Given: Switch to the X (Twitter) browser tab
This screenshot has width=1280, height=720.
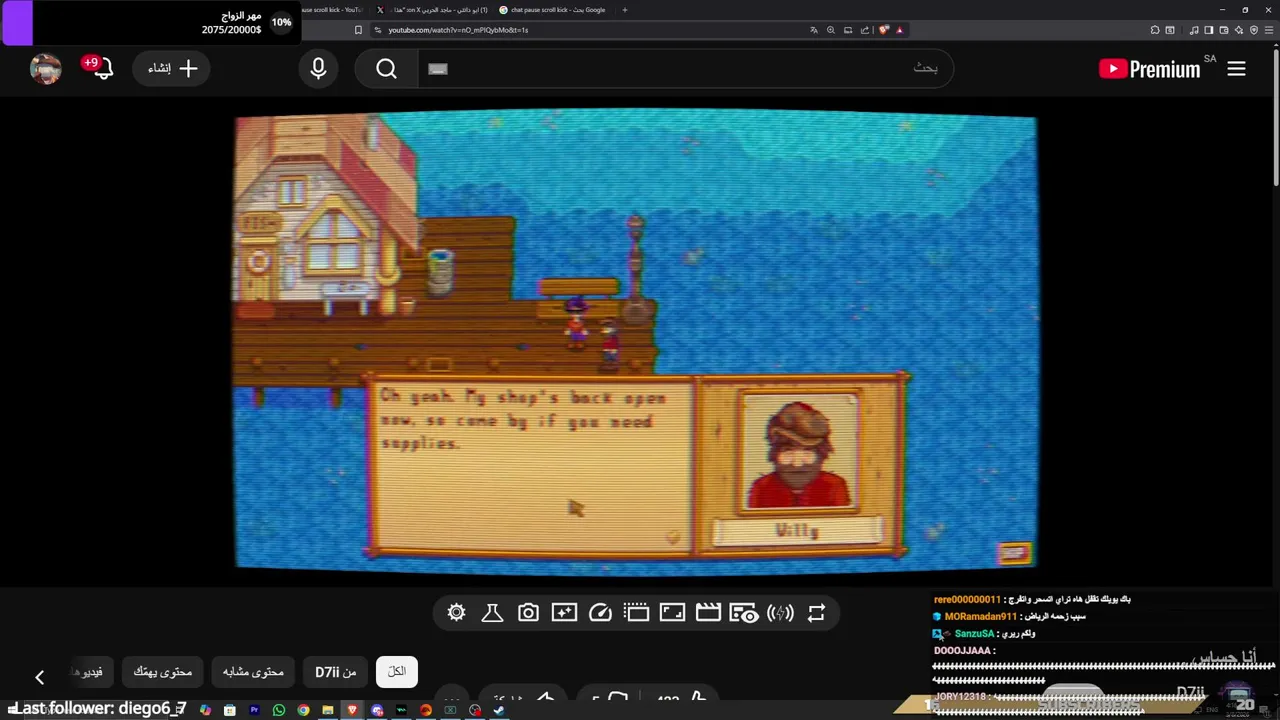Looking at the screenshot, I should point(432,10).
